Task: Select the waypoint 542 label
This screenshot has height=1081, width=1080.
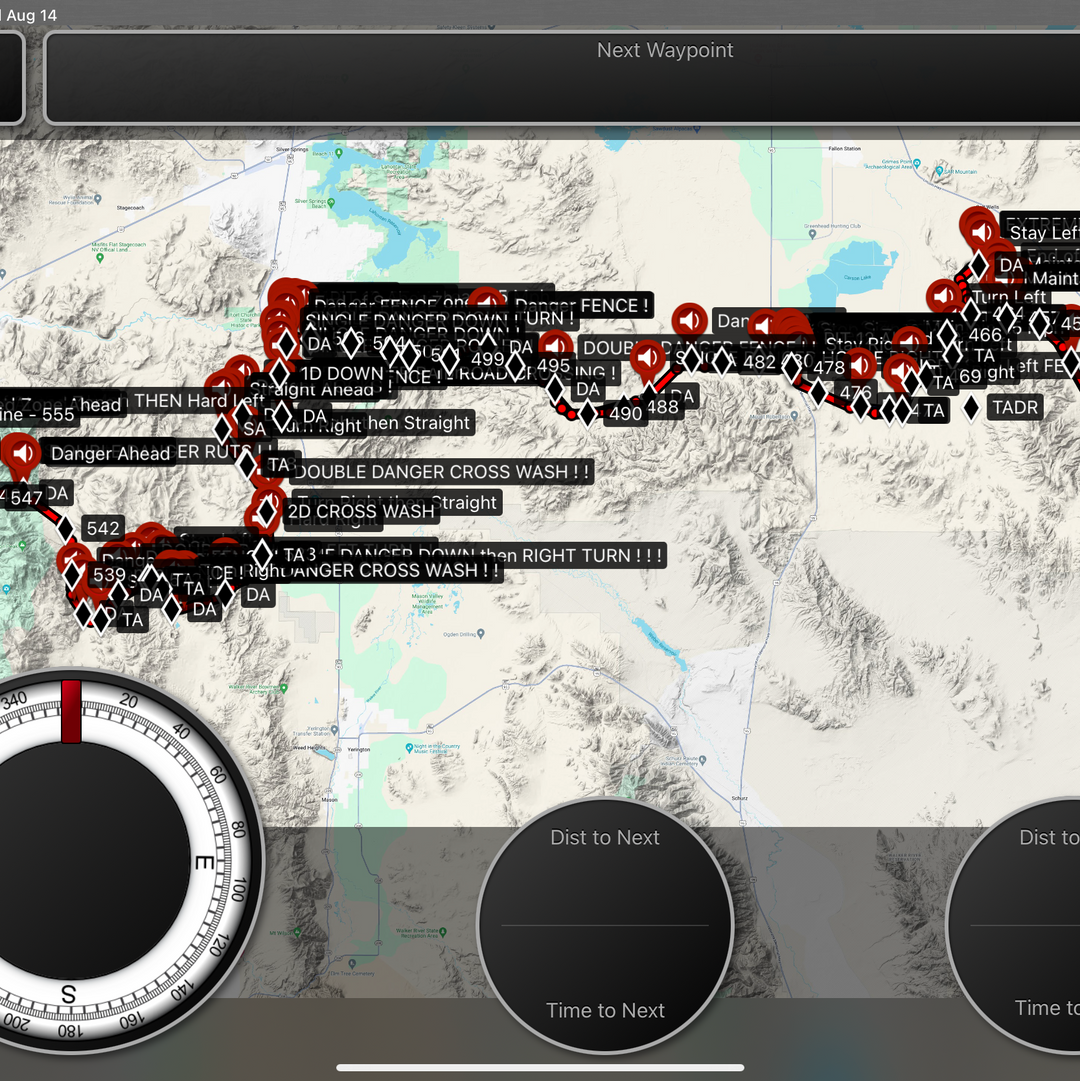Action: (x=103, y=528)
